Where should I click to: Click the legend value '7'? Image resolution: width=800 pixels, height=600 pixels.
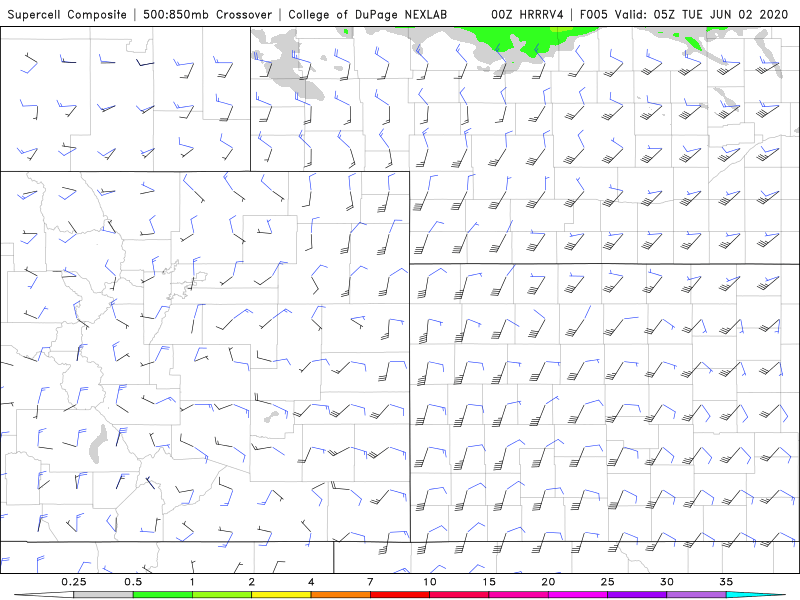pos(370,582)
